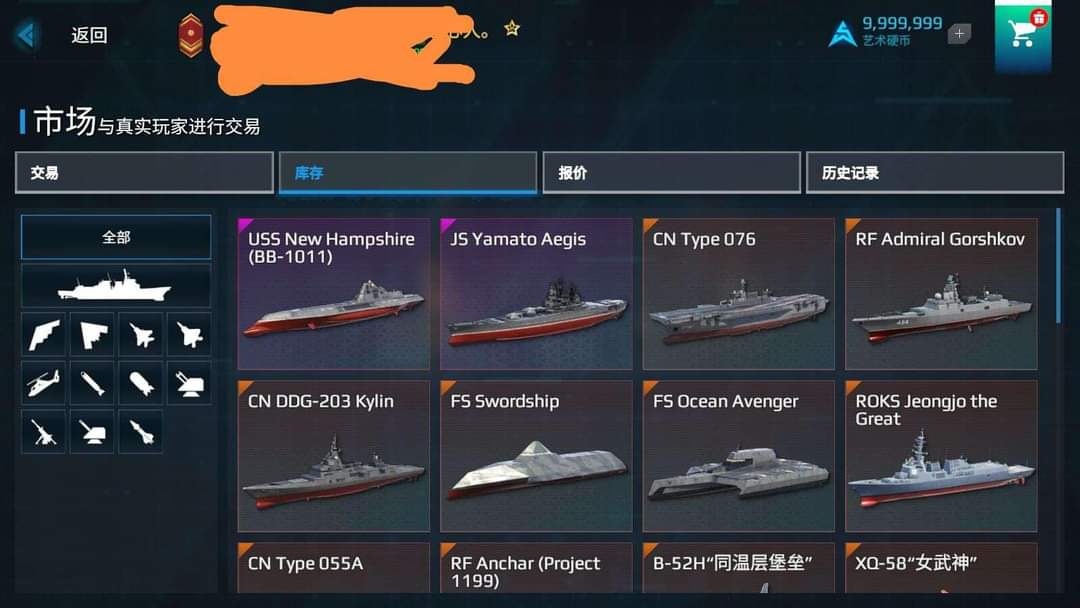The image size is (1080, 608).
Task: Open the 报价 tab
Action: point(672,173)
